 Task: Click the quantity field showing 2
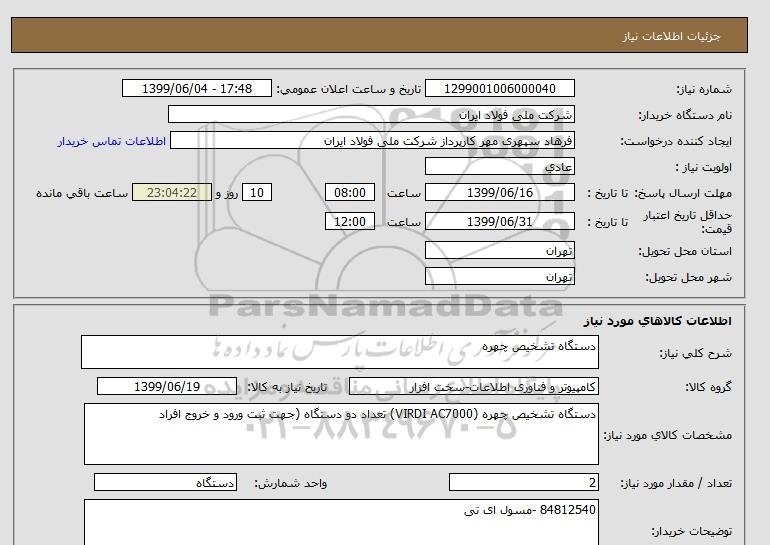click(523, 482)
